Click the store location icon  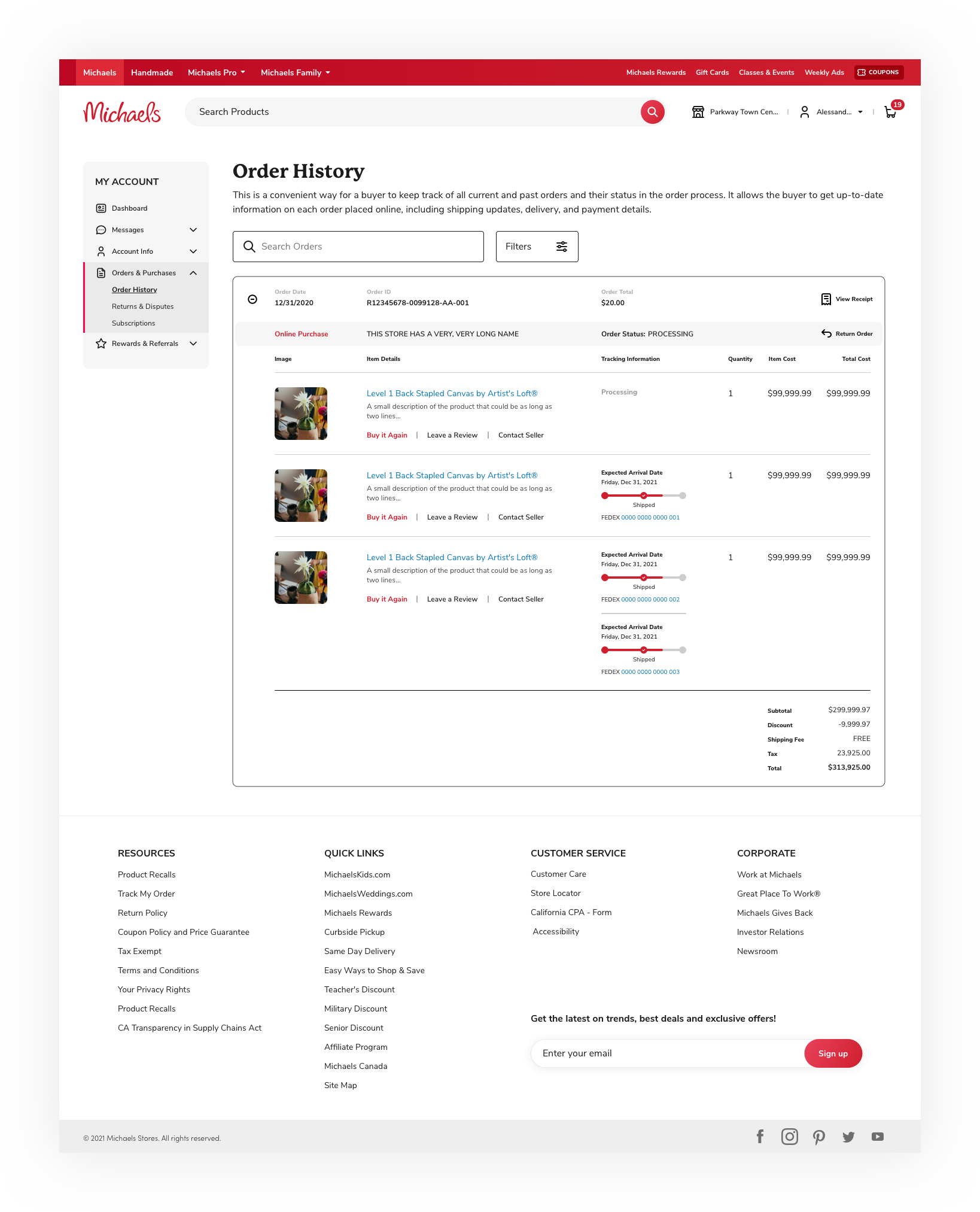(698, 112)
